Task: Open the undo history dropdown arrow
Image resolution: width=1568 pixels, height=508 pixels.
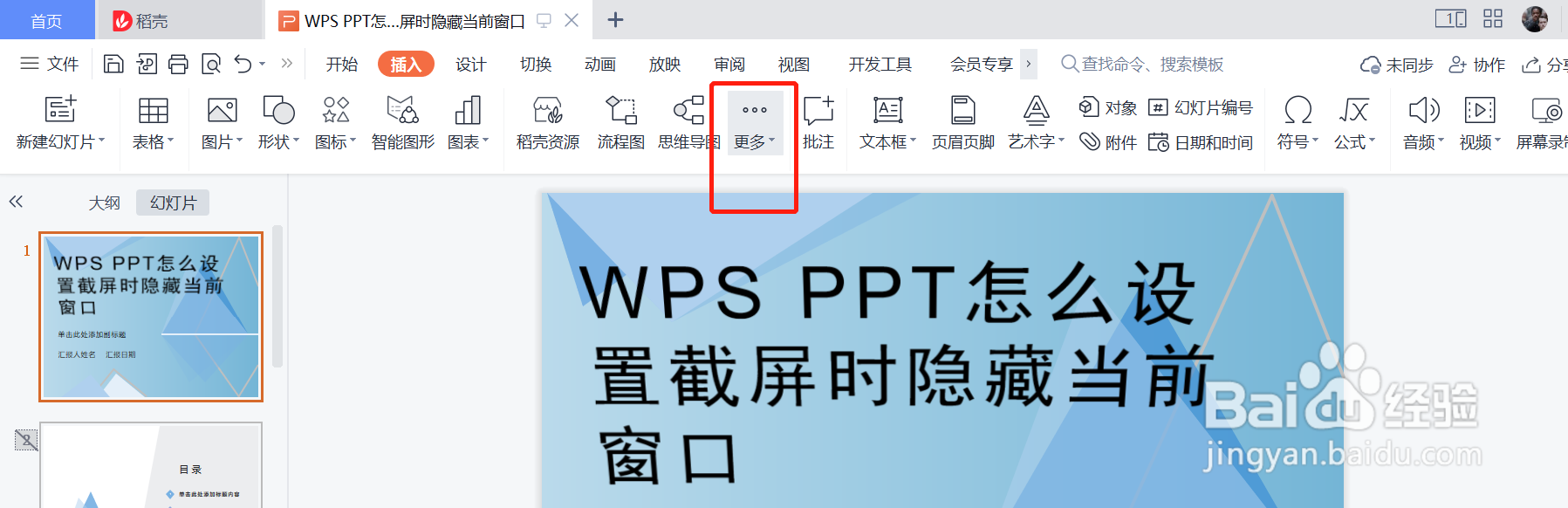Action: click(x=262, y=64)
